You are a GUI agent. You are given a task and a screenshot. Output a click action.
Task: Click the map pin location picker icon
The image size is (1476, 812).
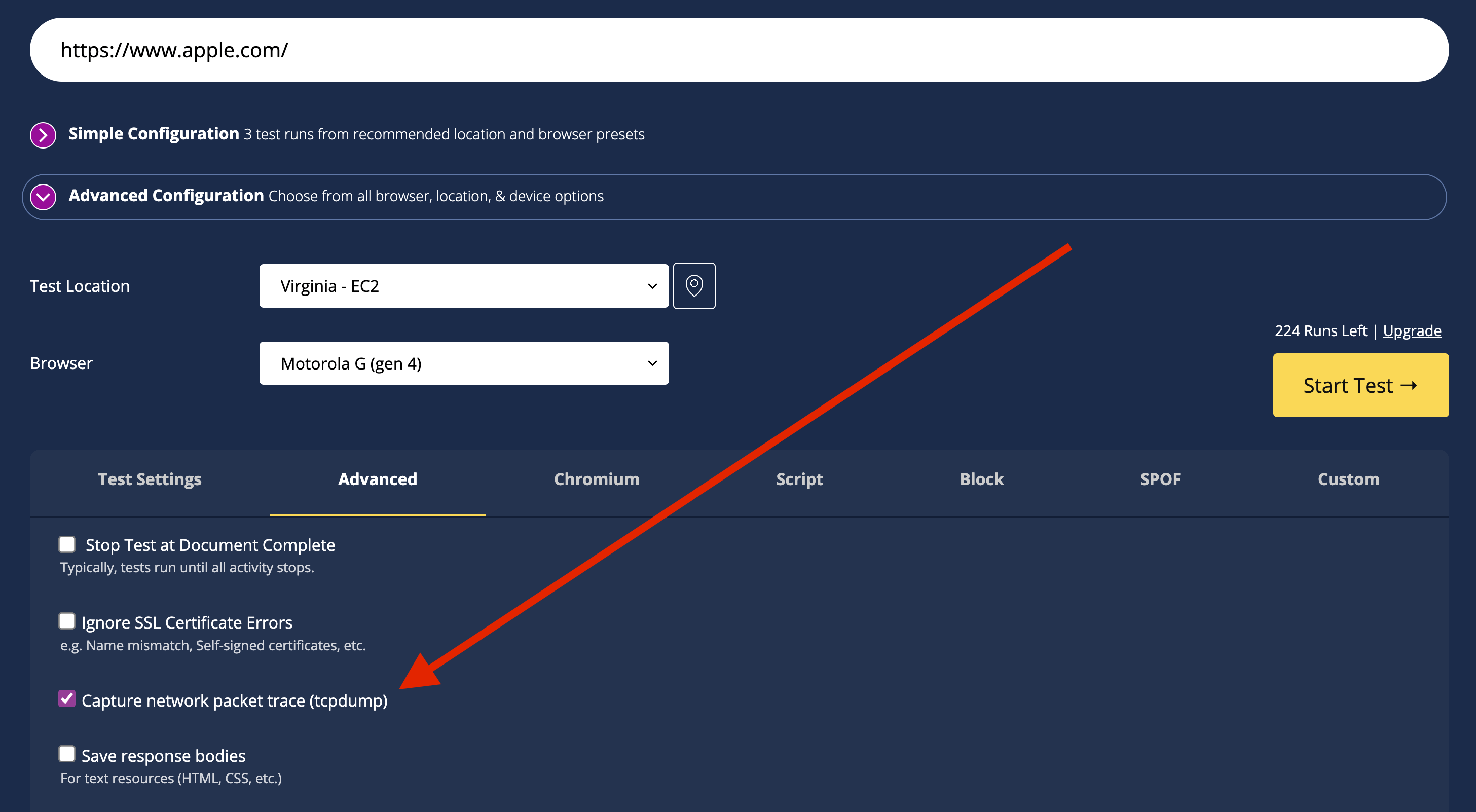tap(694, 285)
